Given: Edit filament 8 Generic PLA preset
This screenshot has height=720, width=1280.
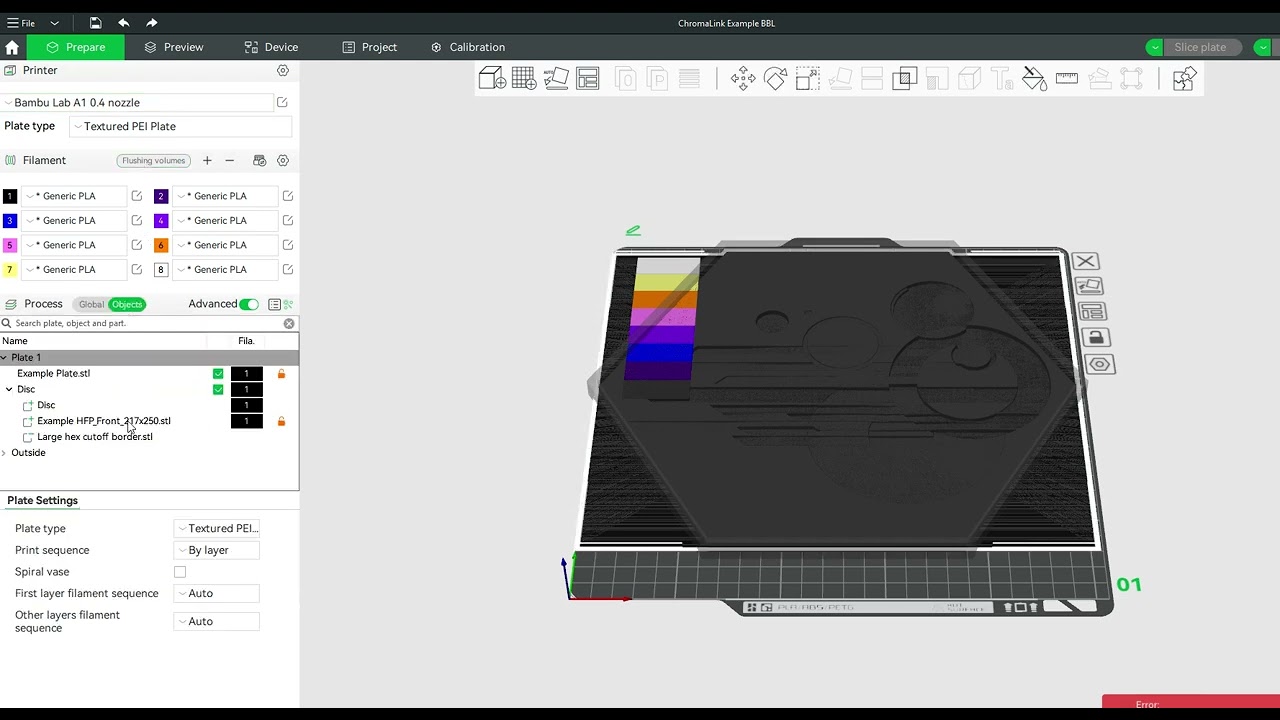Looking at the screenshot, I should coord(288,270).
